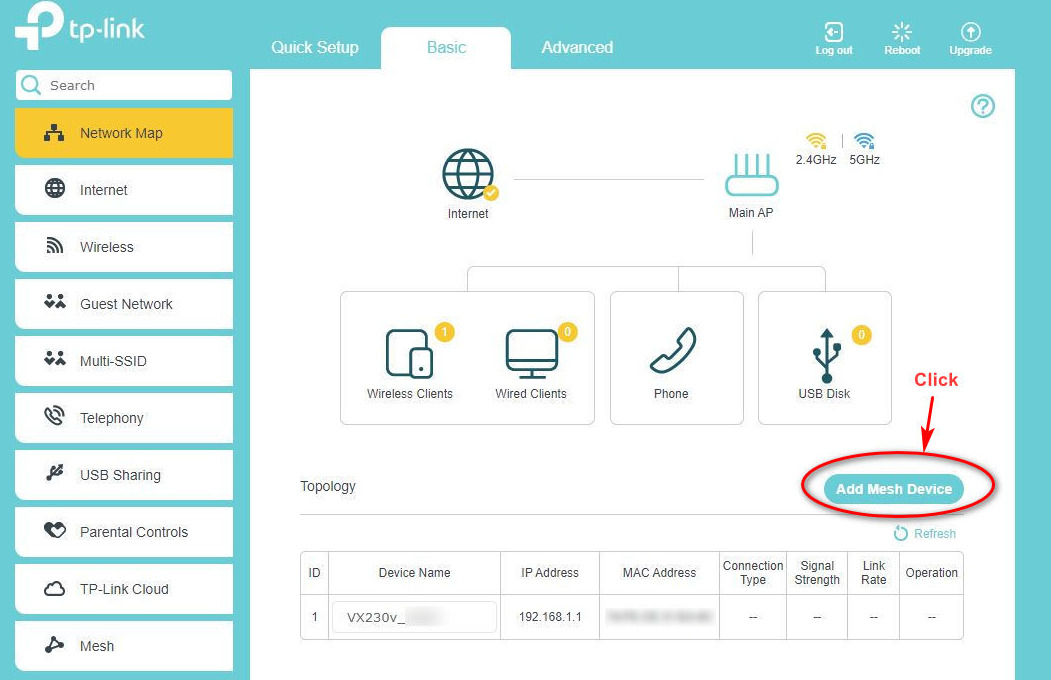
Task: Click the Link Rate column header
Action: click(873, 573)
